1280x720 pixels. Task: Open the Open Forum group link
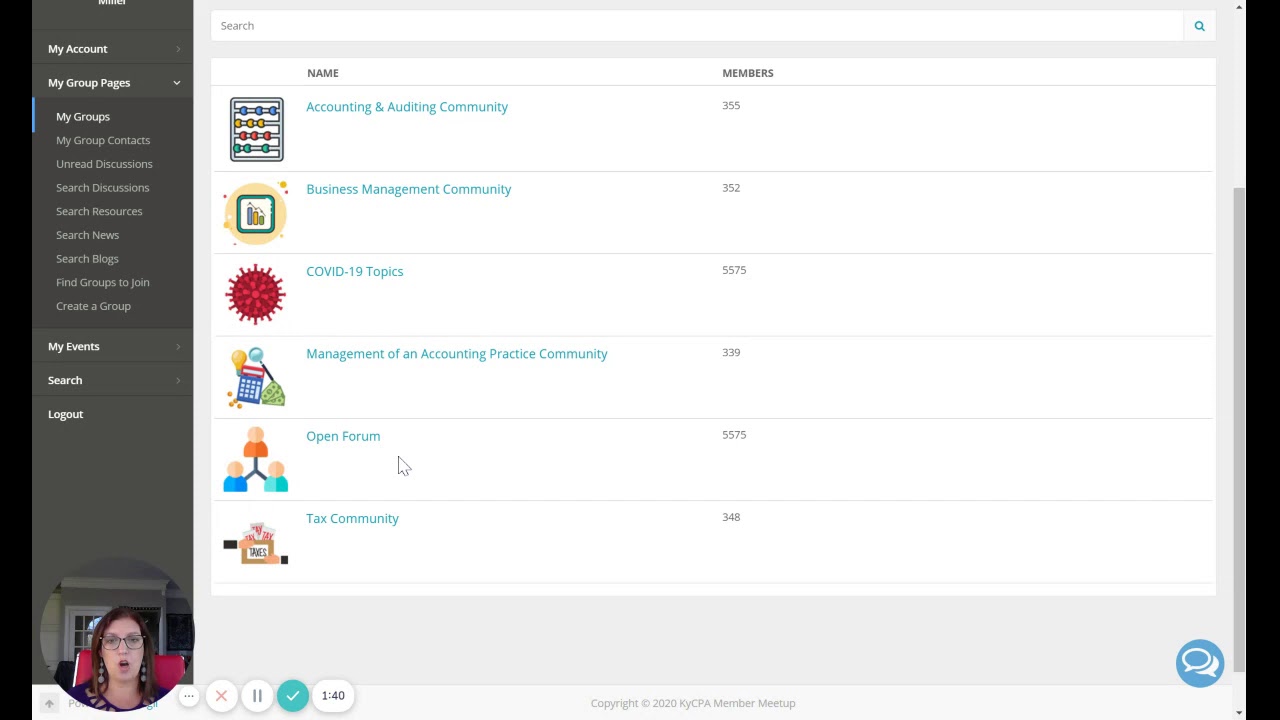pos(343,436)
